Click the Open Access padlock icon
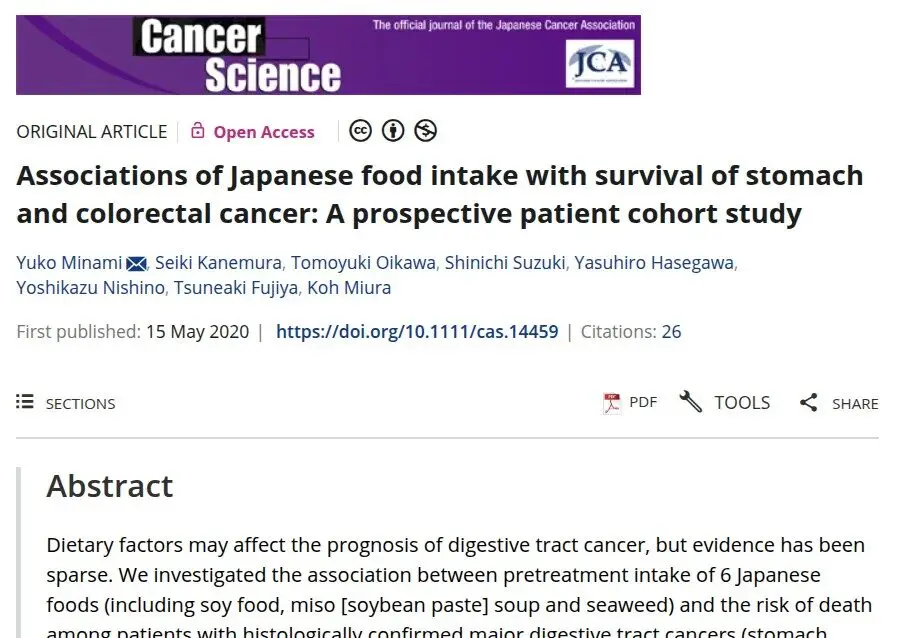Screen dimensions: 902x638 click(x=197, y=131)
